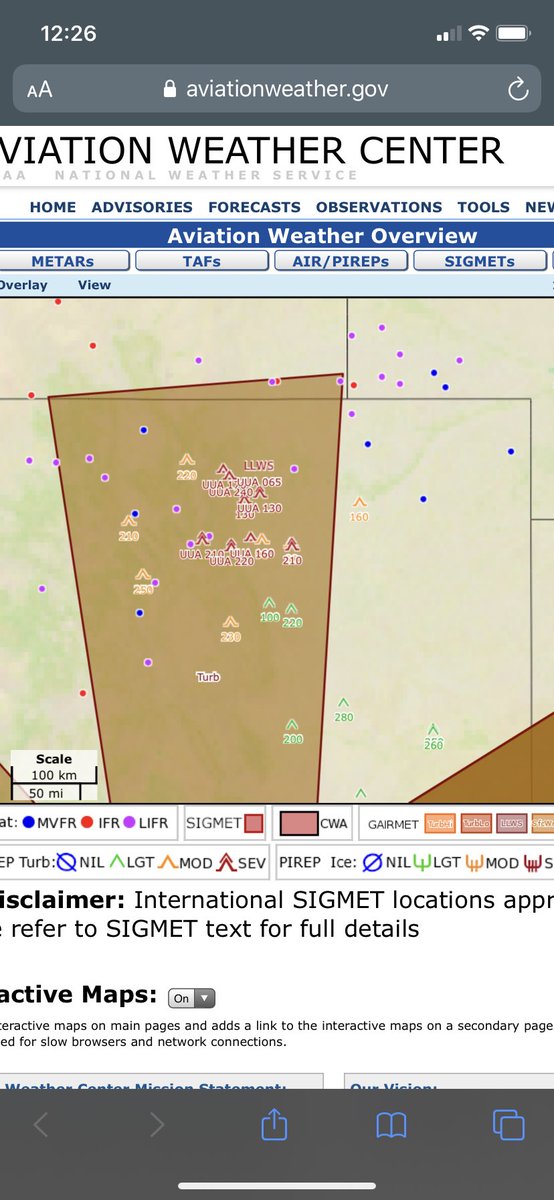The width and height of the screenshot is (554, 1200).
Task: Click the GAIRMET LLWS legend swatch
Action: pos(512,824)
